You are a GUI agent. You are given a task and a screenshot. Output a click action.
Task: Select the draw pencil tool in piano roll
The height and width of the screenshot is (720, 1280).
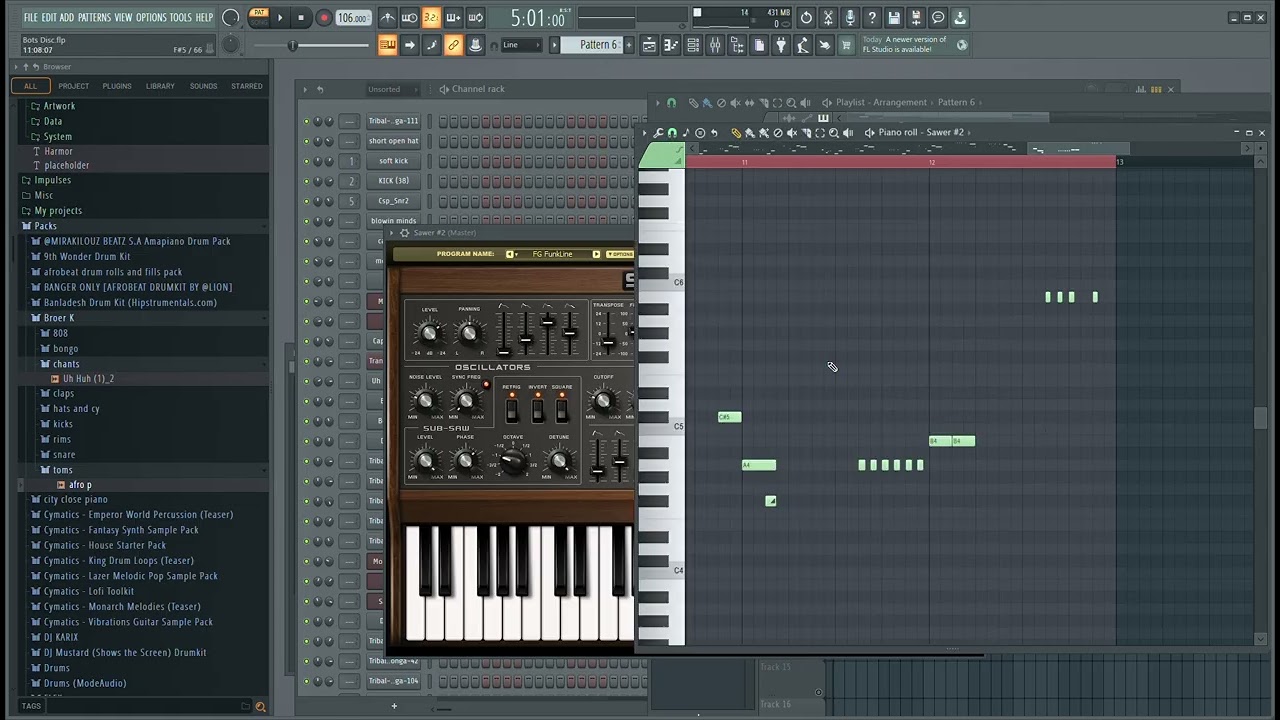(x=736, y=133)
